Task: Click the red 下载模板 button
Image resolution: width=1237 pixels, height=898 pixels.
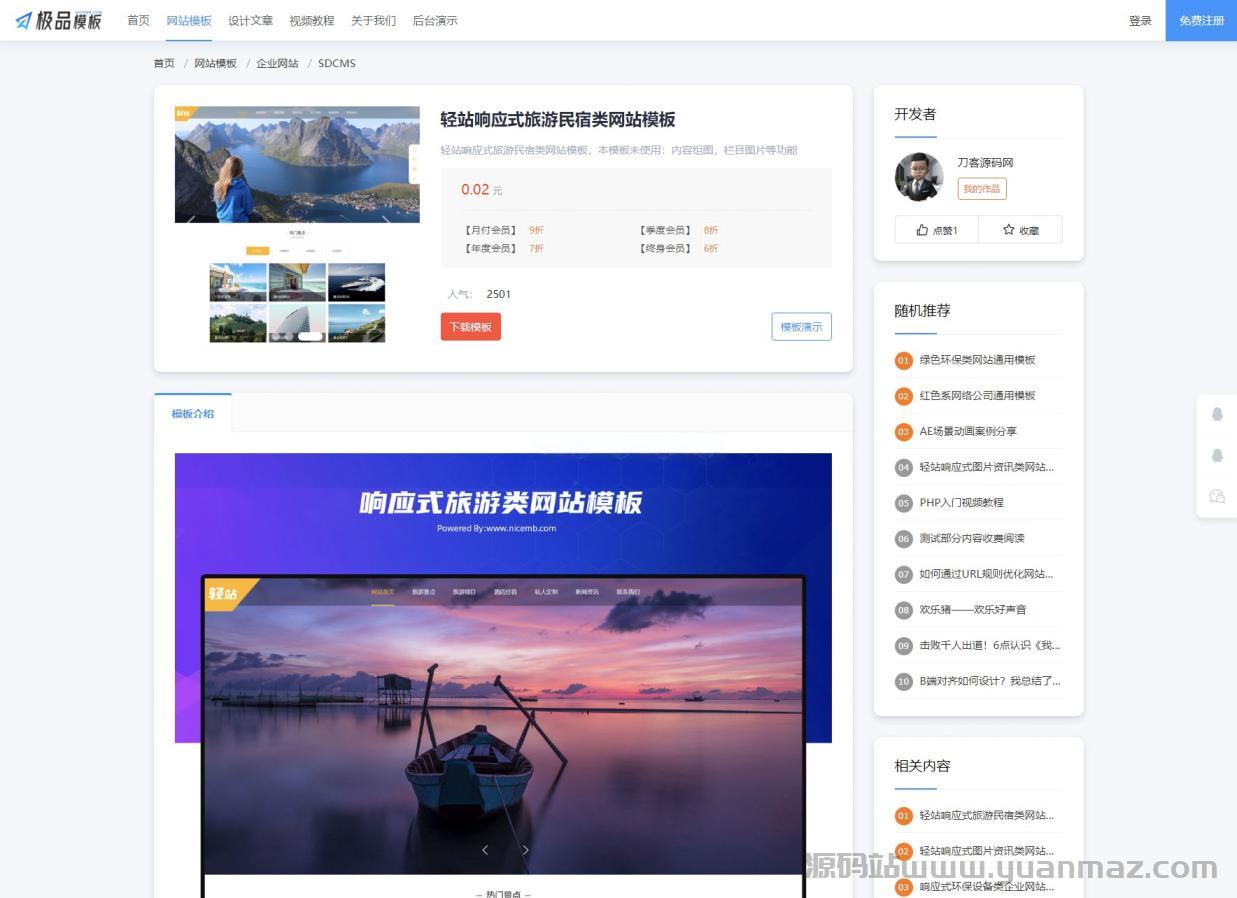Action: coord(471,327)
